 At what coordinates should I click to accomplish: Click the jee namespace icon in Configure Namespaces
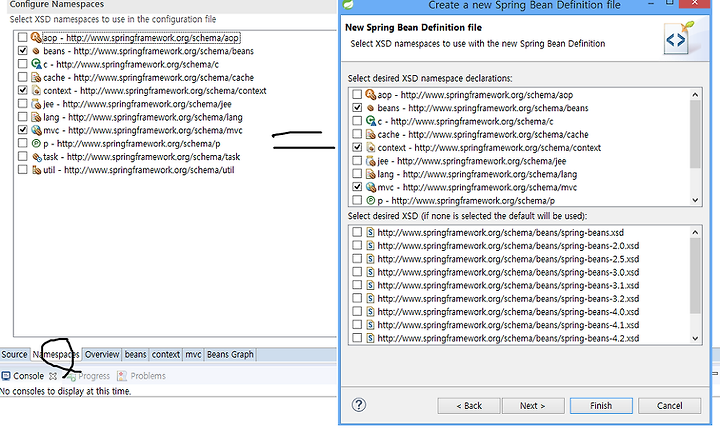point(36,104)
